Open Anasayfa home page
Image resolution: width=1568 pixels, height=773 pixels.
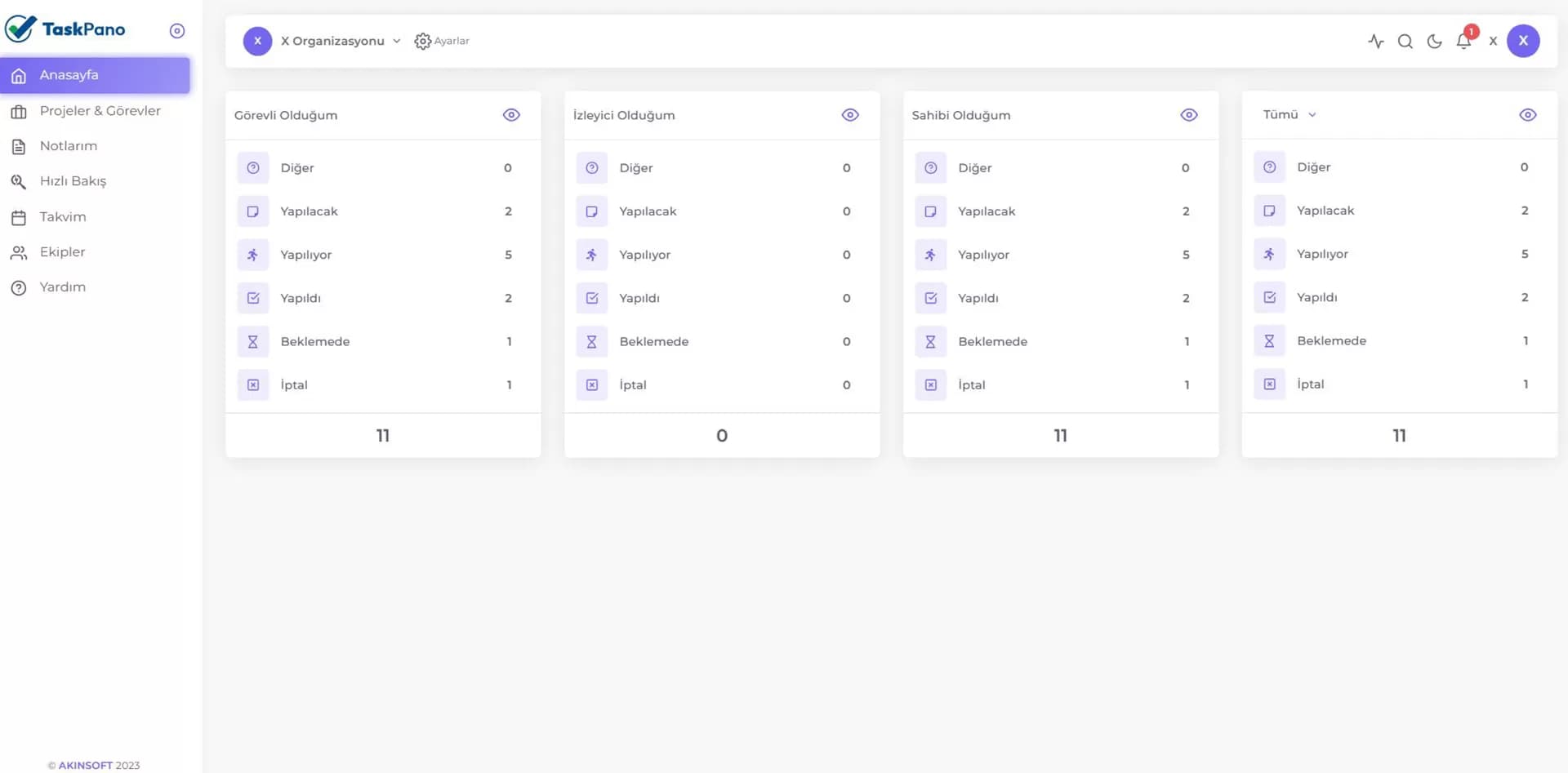[x=95, y=75]
